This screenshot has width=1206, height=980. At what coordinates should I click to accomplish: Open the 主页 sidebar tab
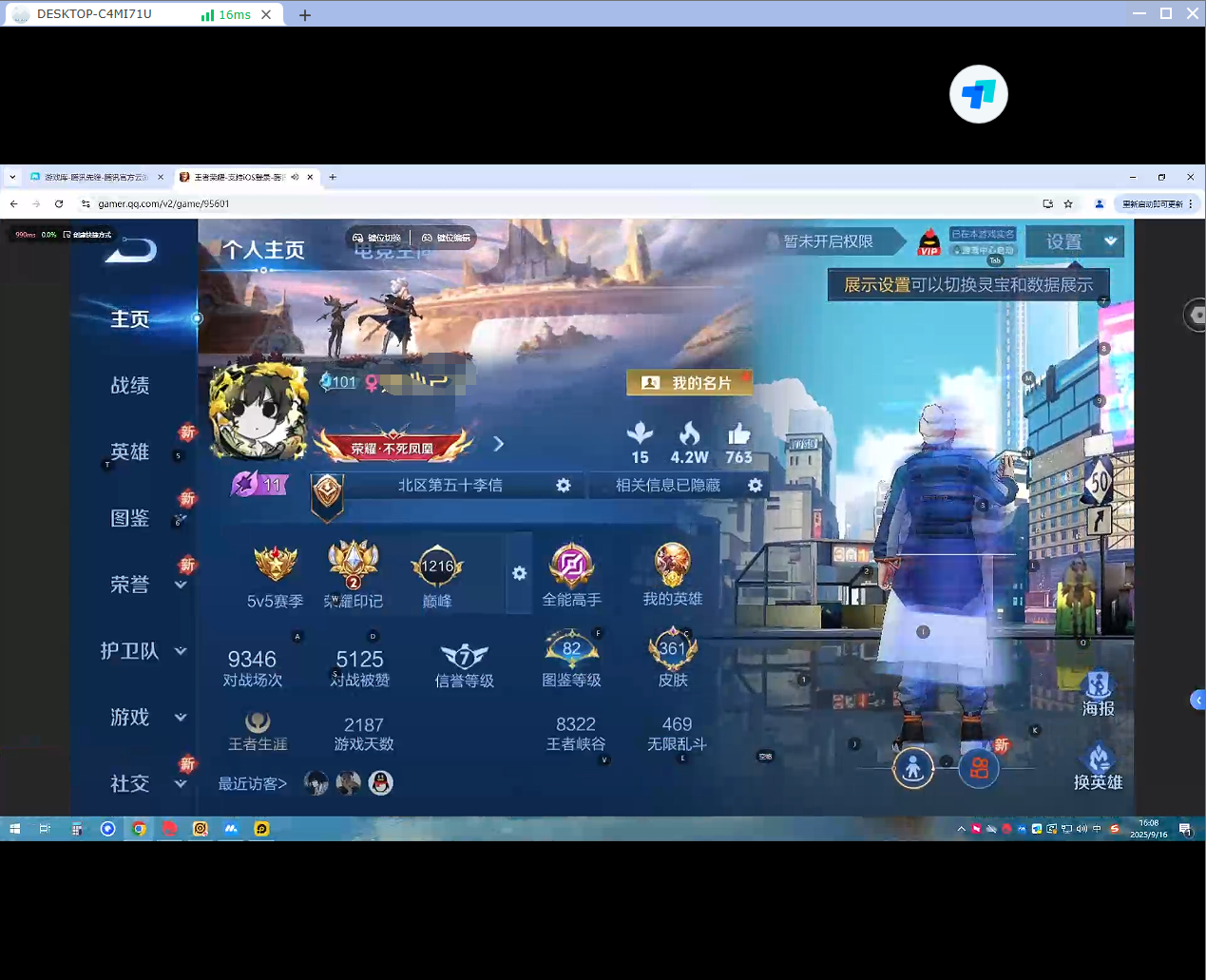[x=130, y=319]
